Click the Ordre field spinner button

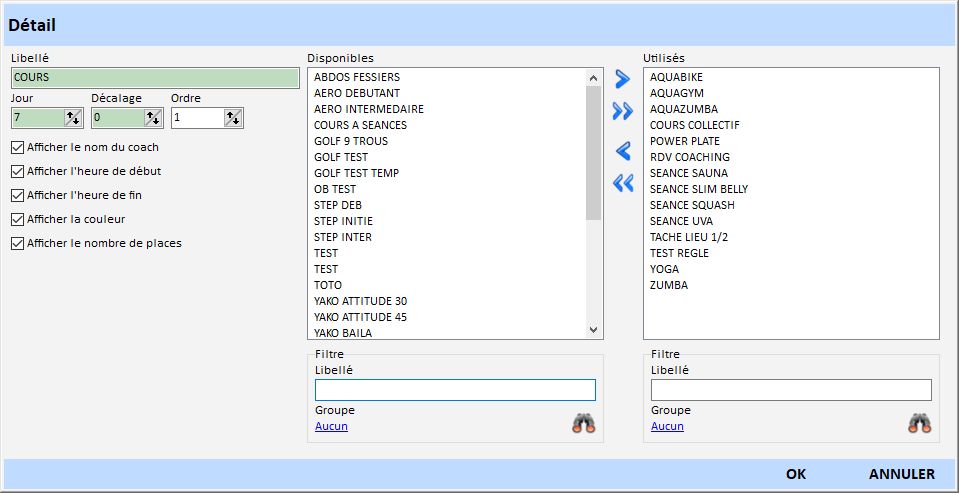coord(233,118)
